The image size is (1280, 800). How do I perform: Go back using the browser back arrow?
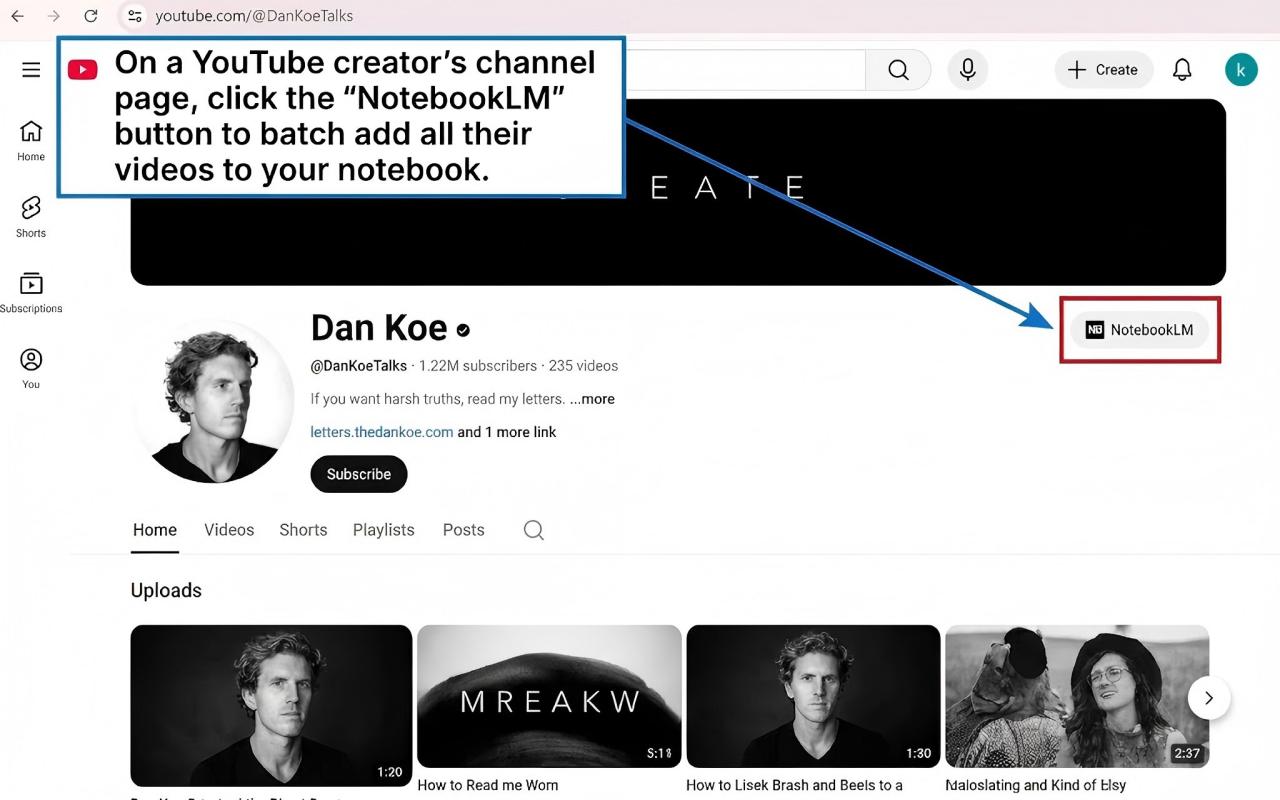pyautogui.click(x=17, y=16)
